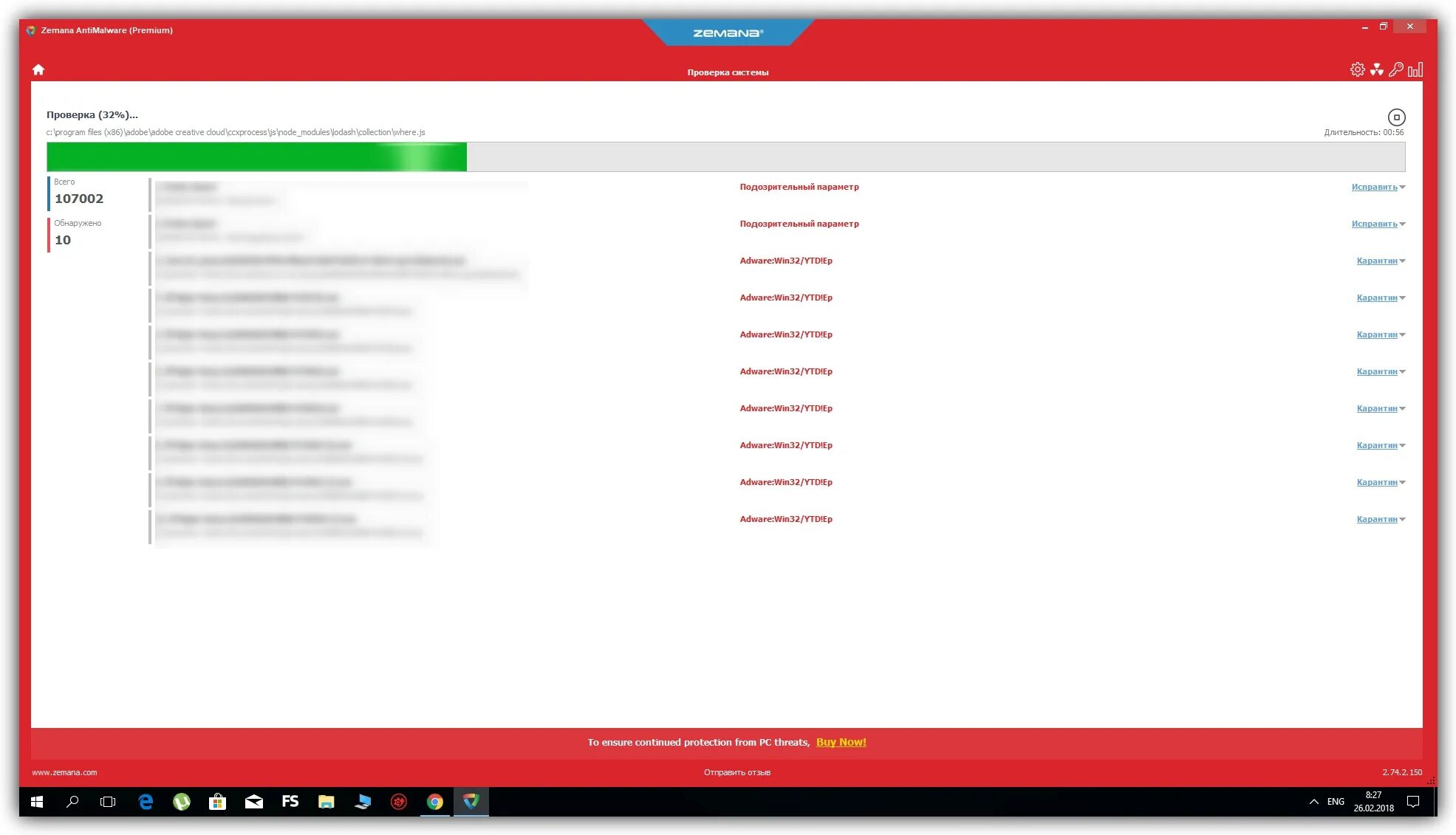The height and width of the screenshot is (835, 1456).
Task: Expand the last Карантин action dropdown
Action: click(1403, 519)
